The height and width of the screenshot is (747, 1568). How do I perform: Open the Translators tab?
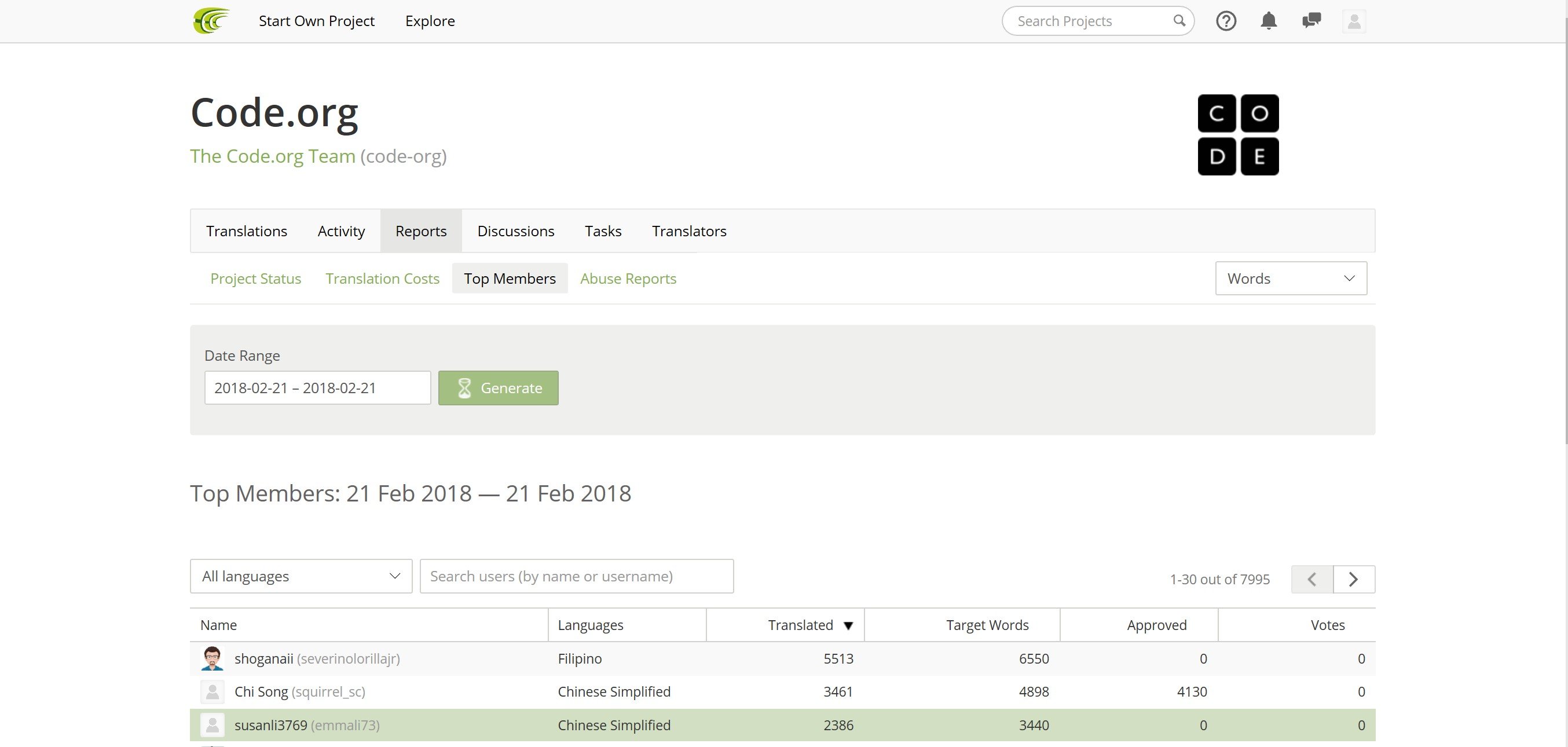tap(689, 230)
